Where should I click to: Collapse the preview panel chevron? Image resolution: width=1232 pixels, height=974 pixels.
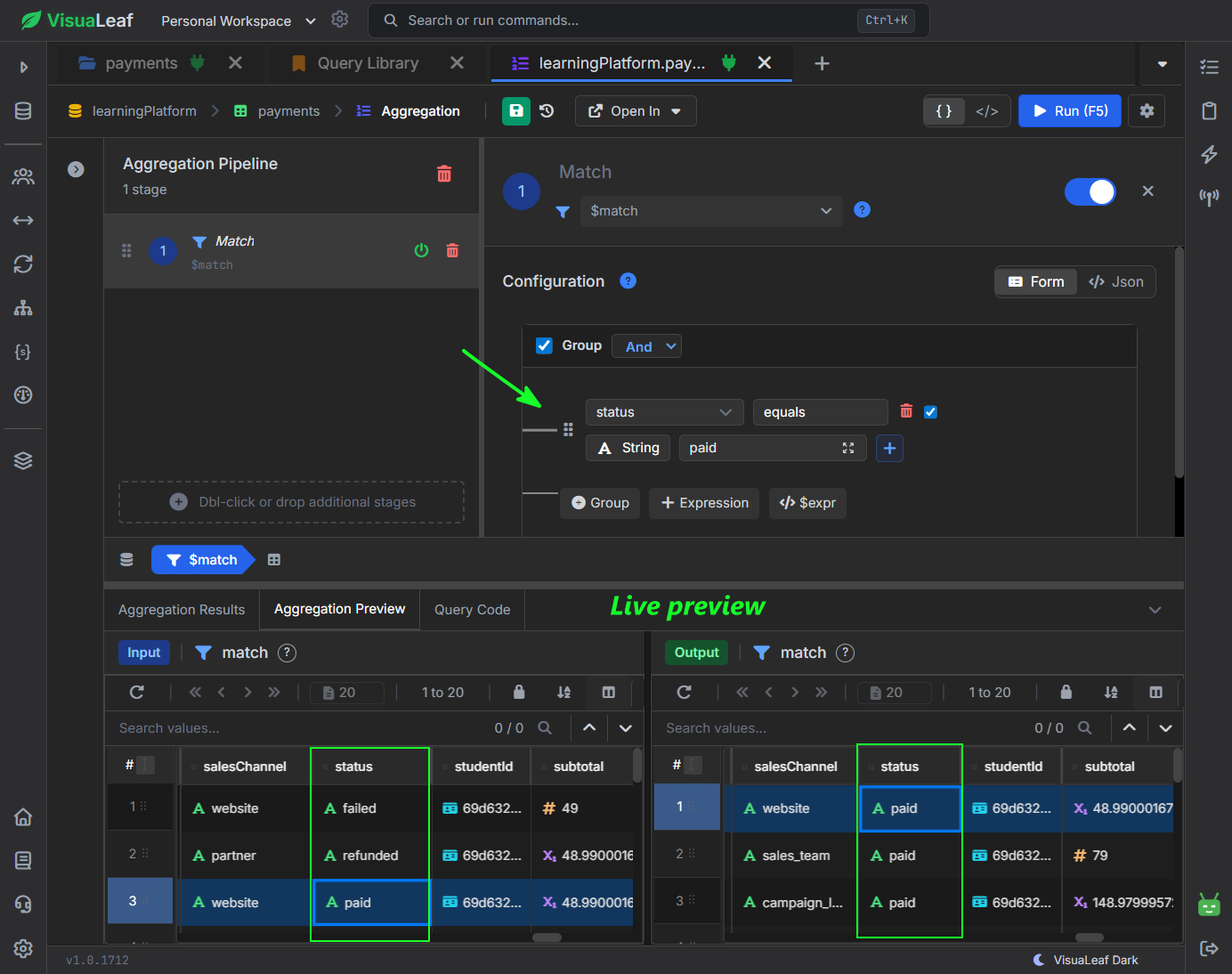(x=1155, y=610)
